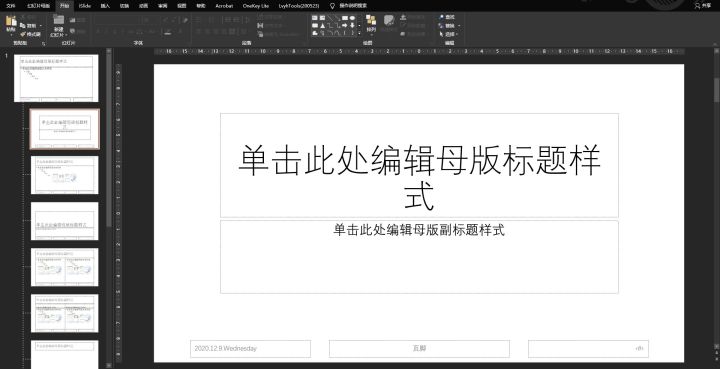The height and width of the screenshot is (369, 720).
Task: Switch to the Acrobat tab
Action: [224, 6]
